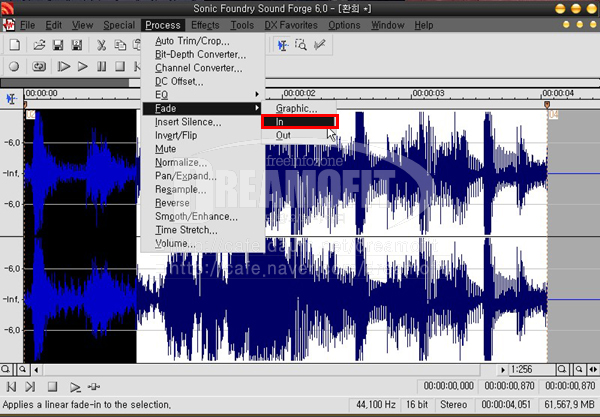This screenshot has width=600, height=417.
Task: Click the Record button in transport bar
Action: coord(14,67)
